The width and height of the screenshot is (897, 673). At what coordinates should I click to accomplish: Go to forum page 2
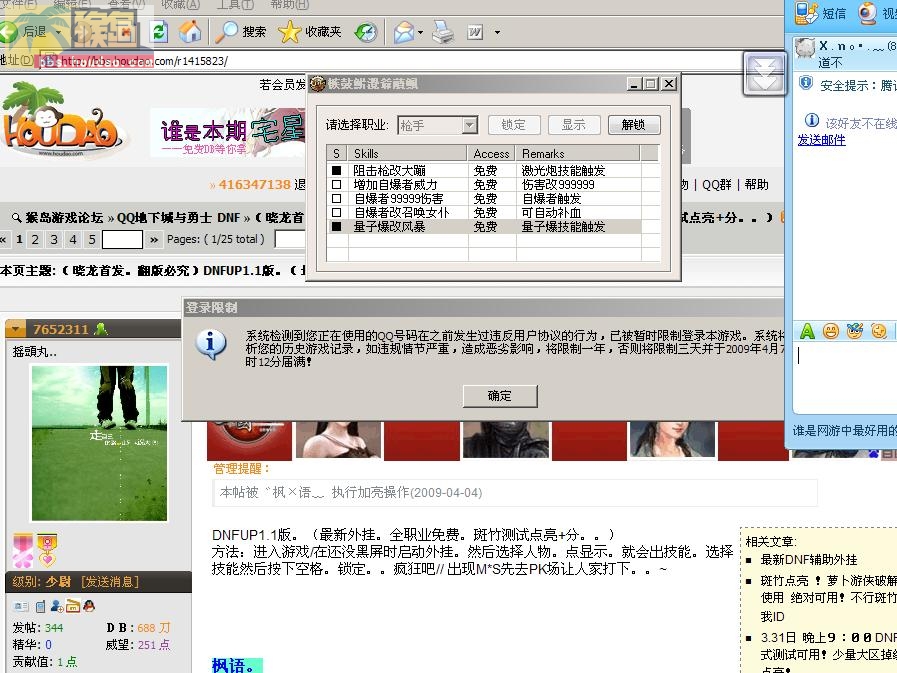35,239
